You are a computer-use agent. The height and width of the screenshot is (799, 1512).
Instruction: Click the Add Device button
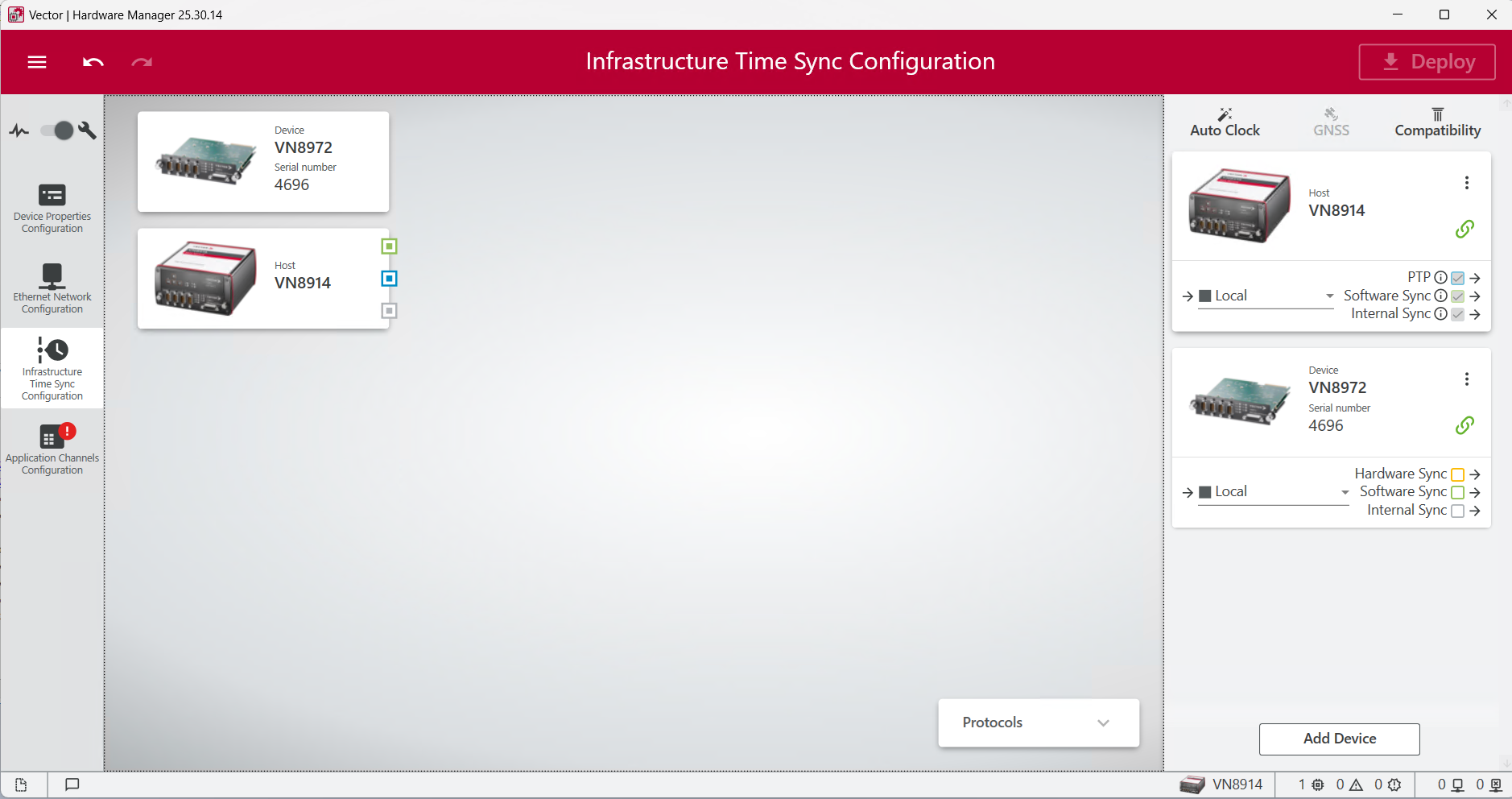[1339, 739]
